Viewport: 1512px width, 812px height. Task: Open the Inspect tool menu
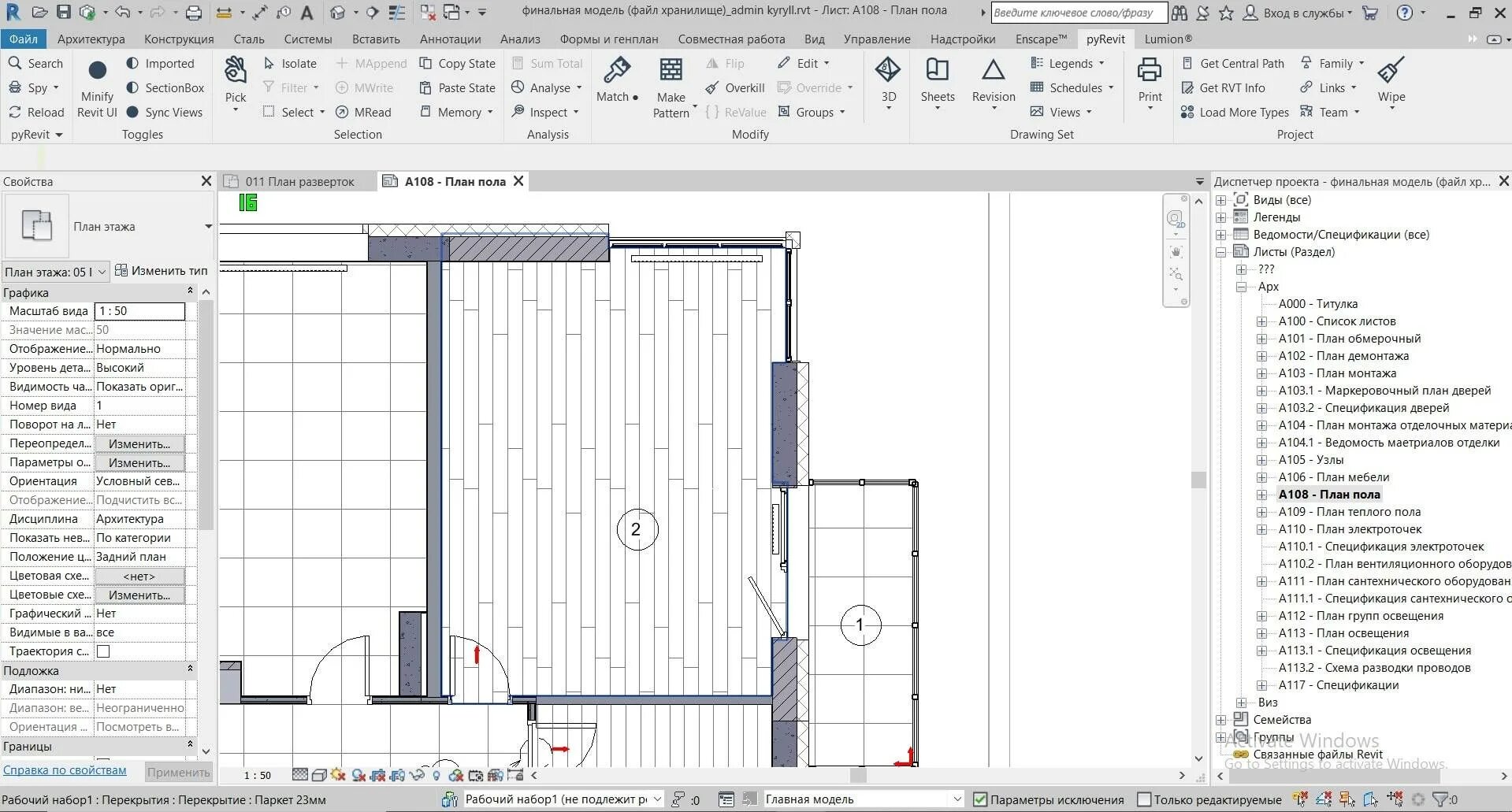pyautogui.click(x=544, y=112)
